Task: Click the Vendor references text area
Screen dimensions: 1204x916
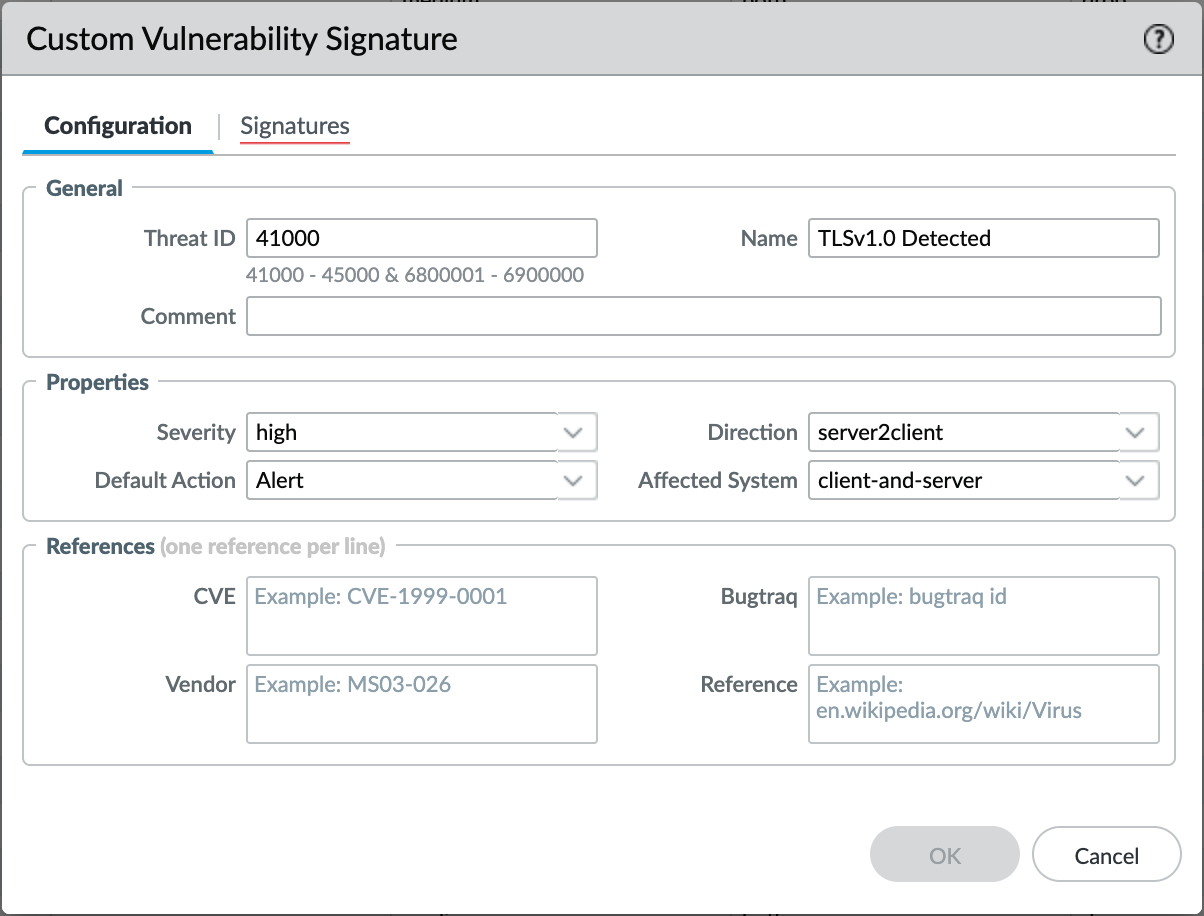Action: coord(420,704)
